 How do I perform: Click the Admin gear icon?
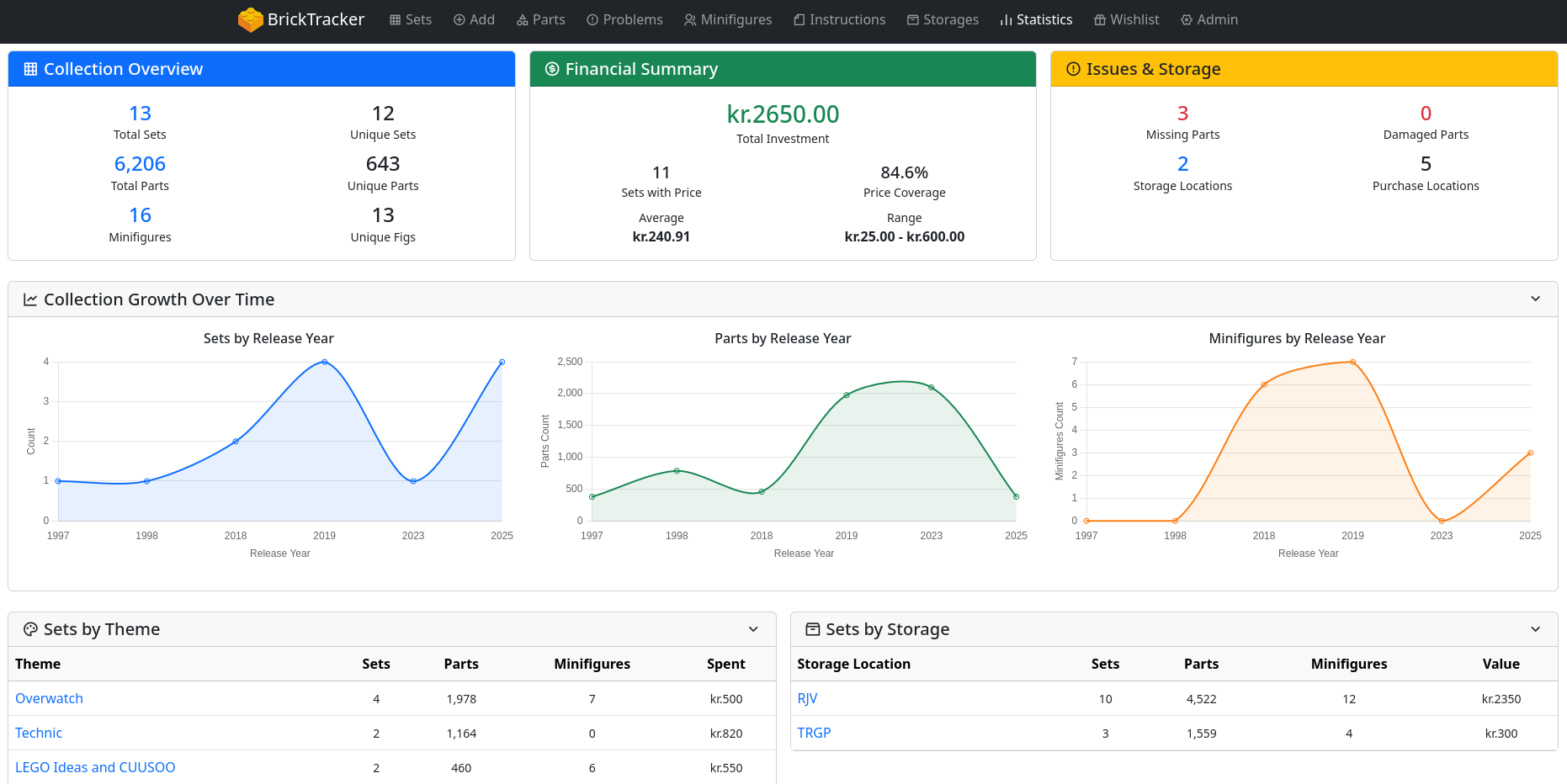click(x=1186, y=19)
